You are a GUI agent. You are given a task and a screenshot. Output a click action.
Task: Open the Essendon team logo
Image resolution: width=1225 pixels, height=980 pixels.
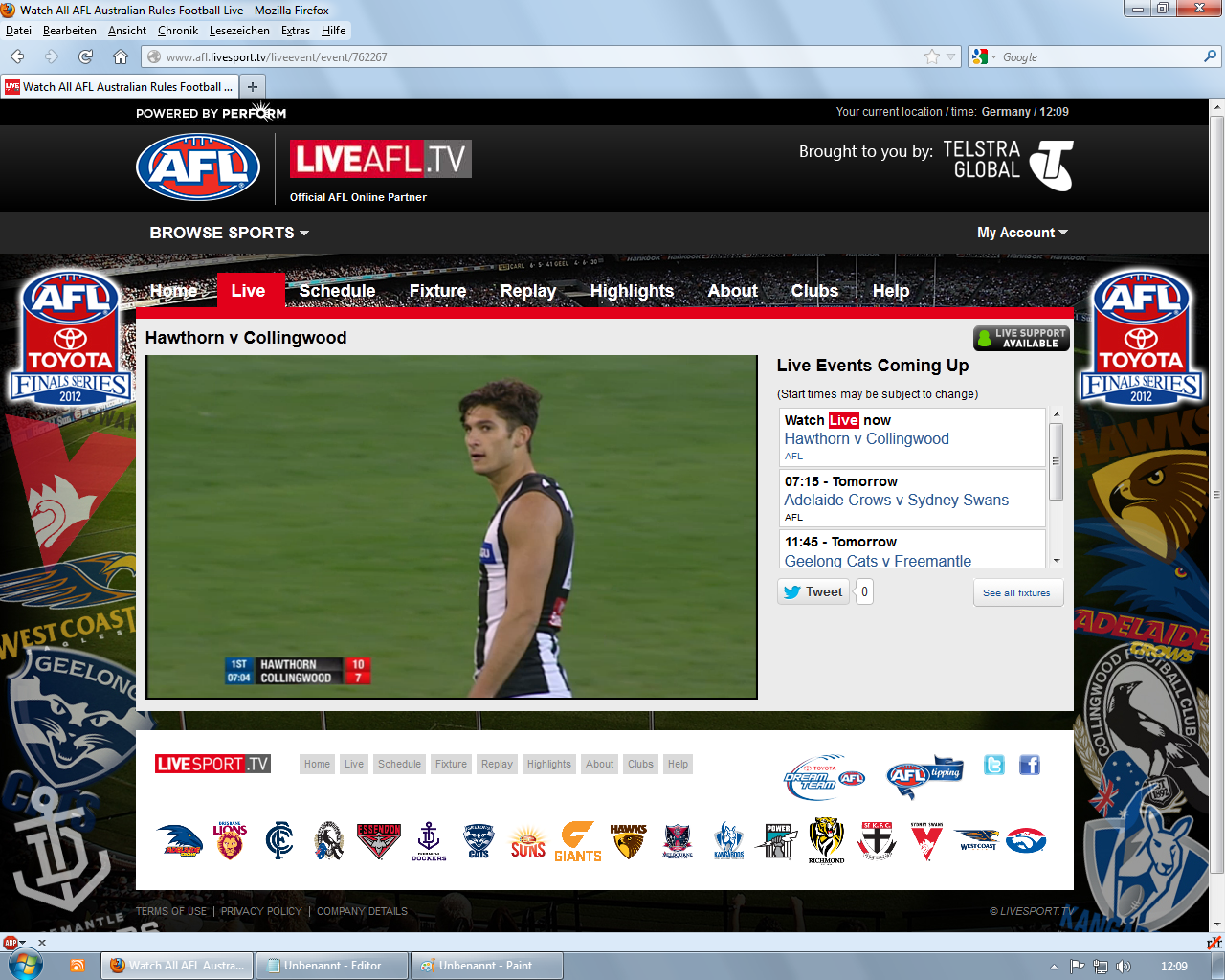pyautogui.click(x=379, y=840)
